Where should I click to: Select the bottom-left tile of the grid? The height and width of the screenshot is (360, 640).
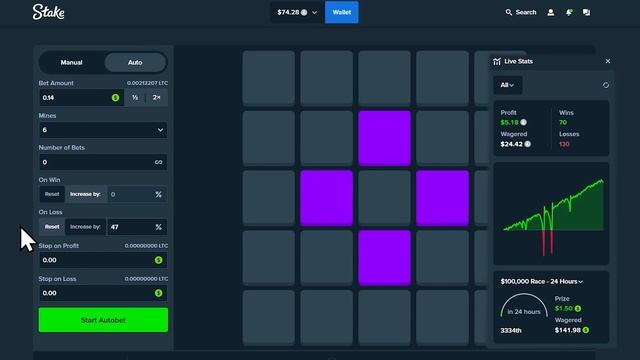click(x=269, y=318)
